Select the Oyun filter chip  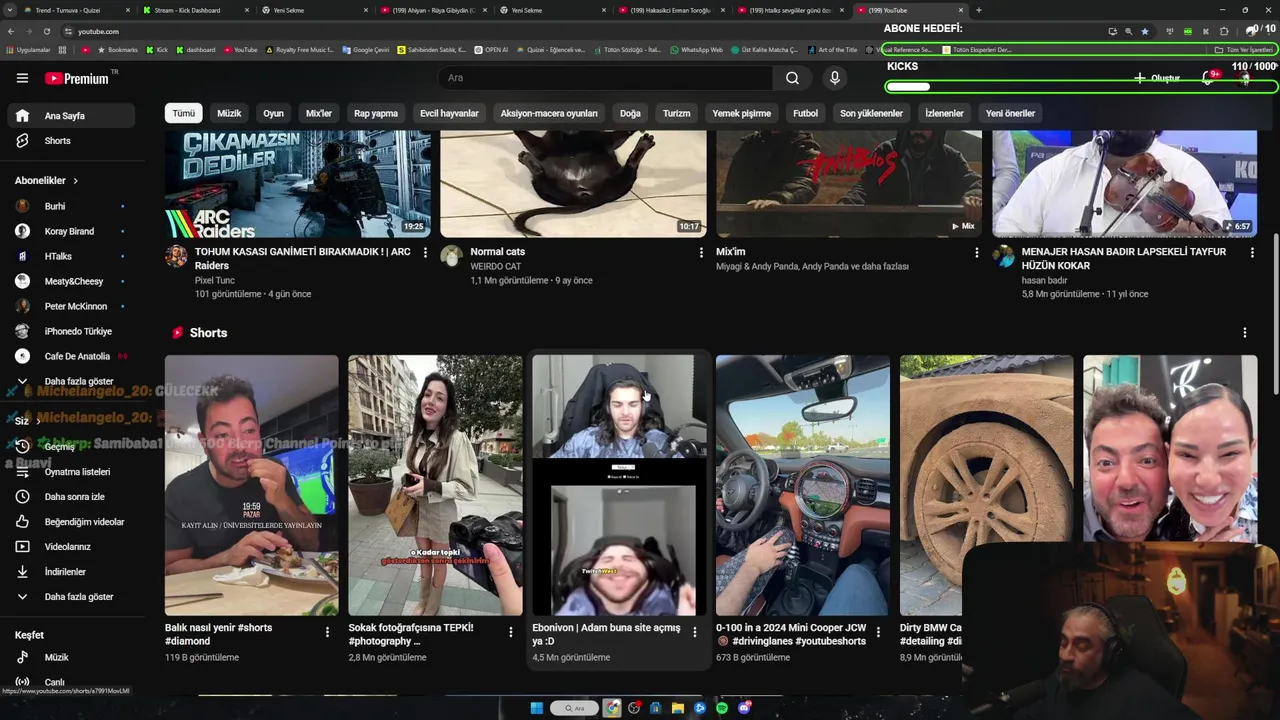[273, 113]
